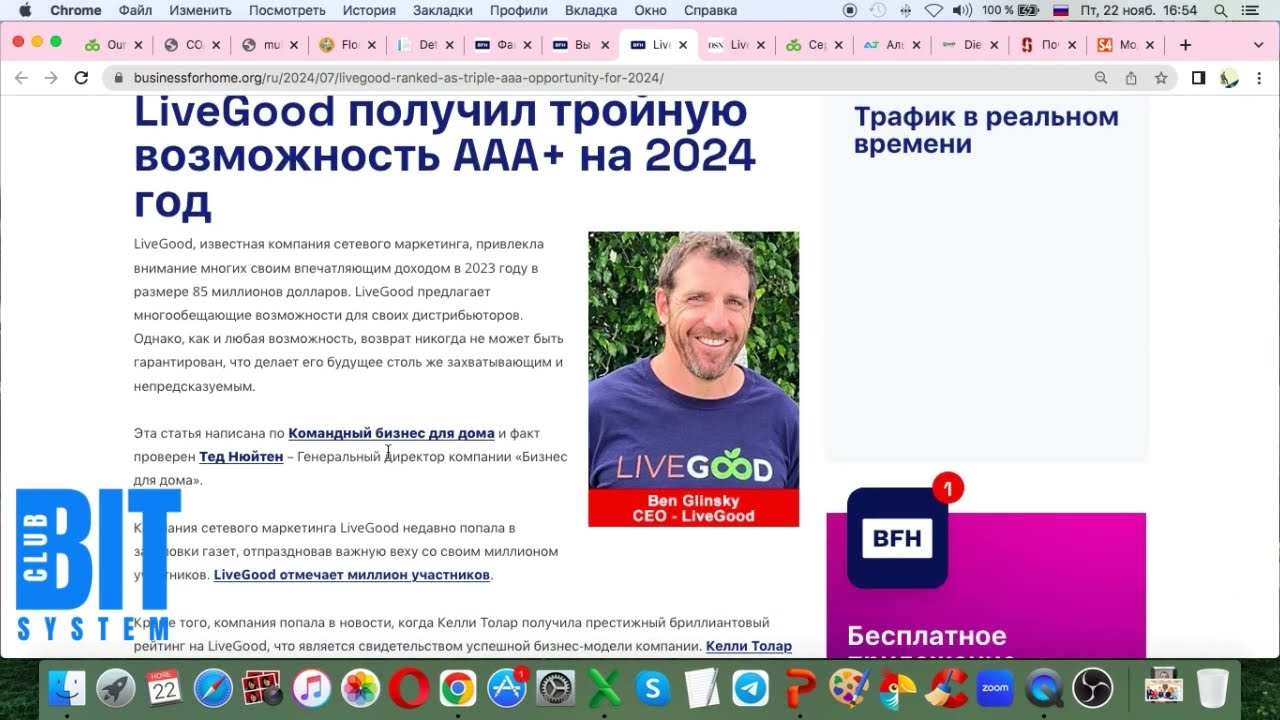Open Zoom app from the Dock
The width and height of the screenshot is (1280, 720).
[x=995, y=688]
